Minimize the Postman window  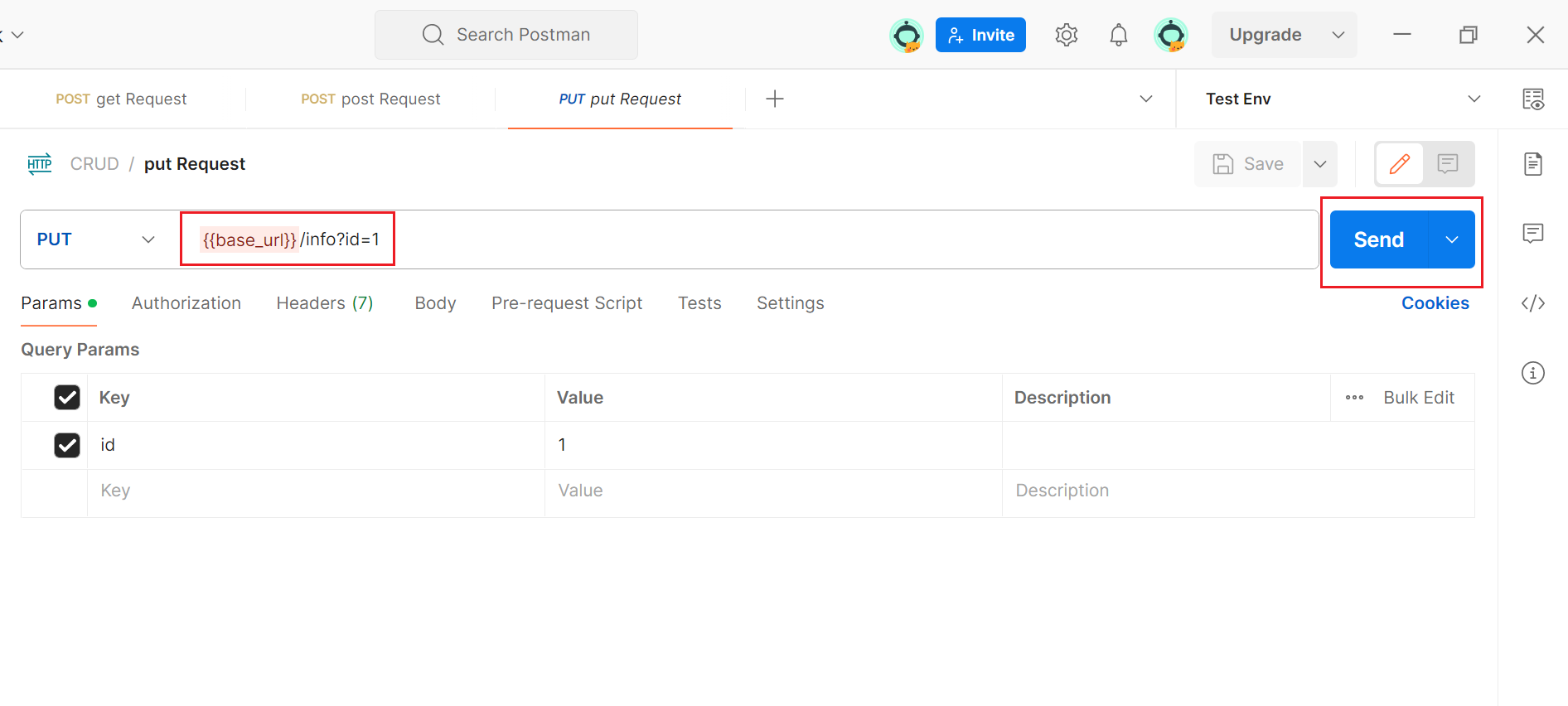click(1402, 35)
